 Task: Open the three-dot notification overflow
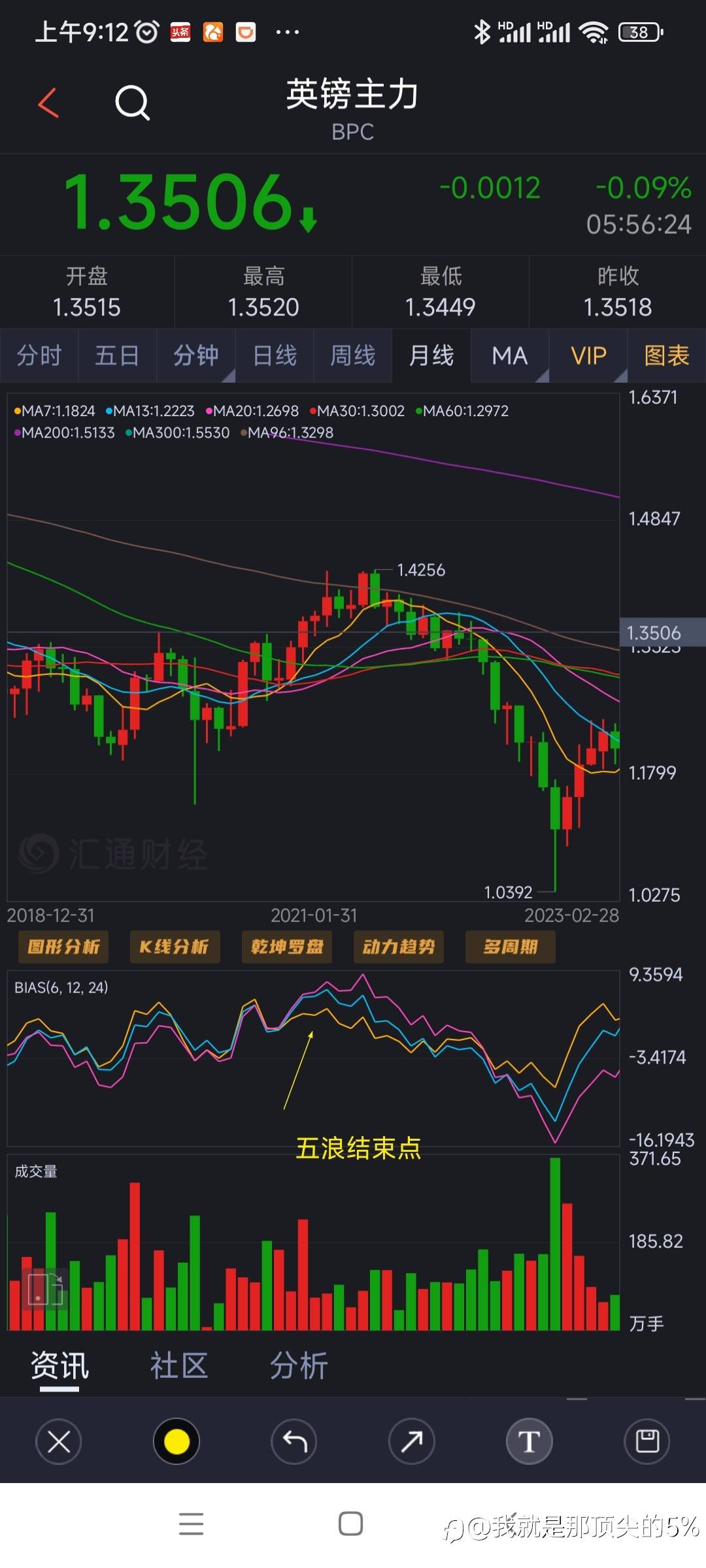click(x=288, y=31)
